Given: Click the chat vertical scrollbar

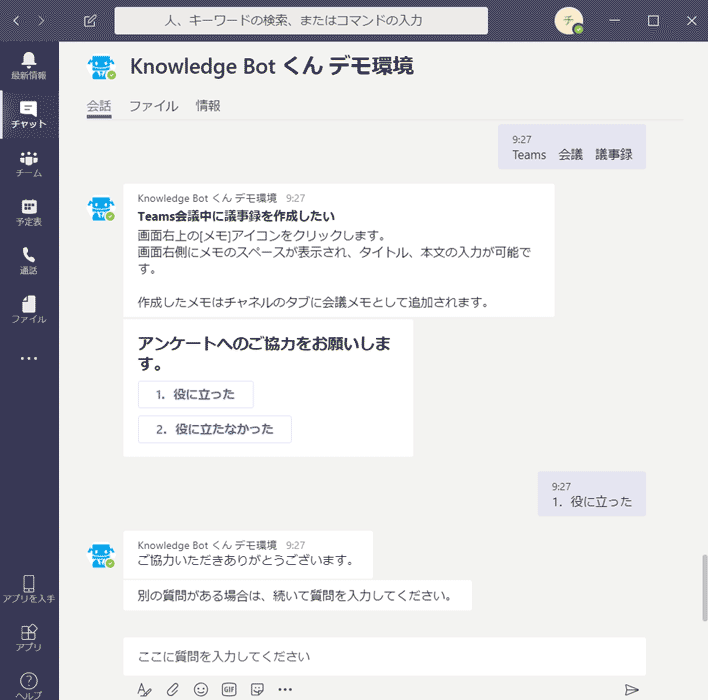Looking at the screenshot, I should point(704,588).
